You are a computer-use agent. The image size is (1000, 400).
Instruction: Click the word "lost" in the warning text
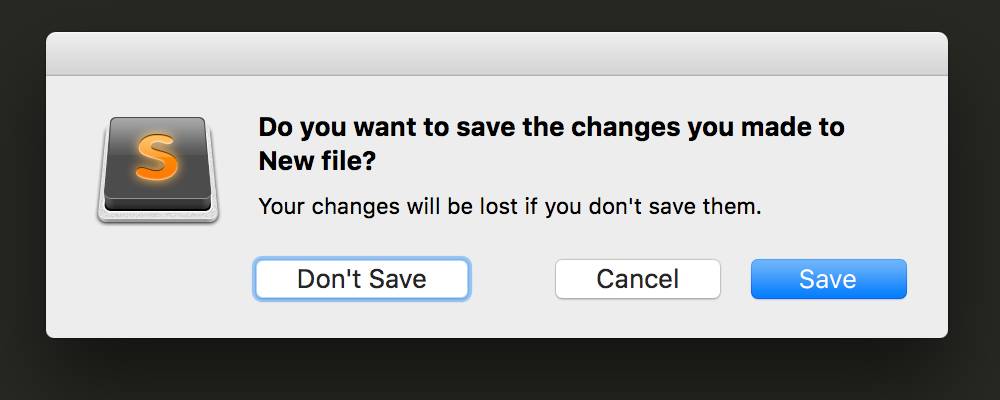(x=496, y=207)
